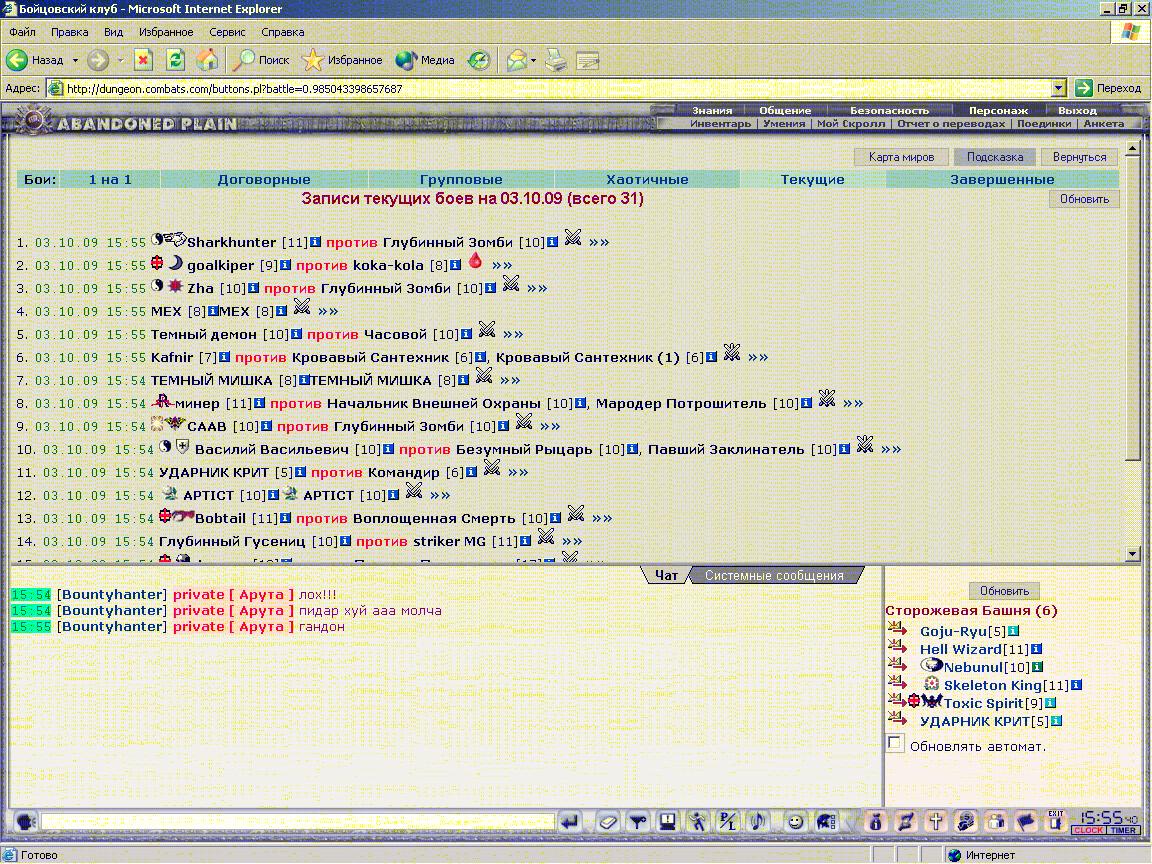Select the 1 на 1 battles tab
This screenshot has height=864, width=1152.
point(110,179)
